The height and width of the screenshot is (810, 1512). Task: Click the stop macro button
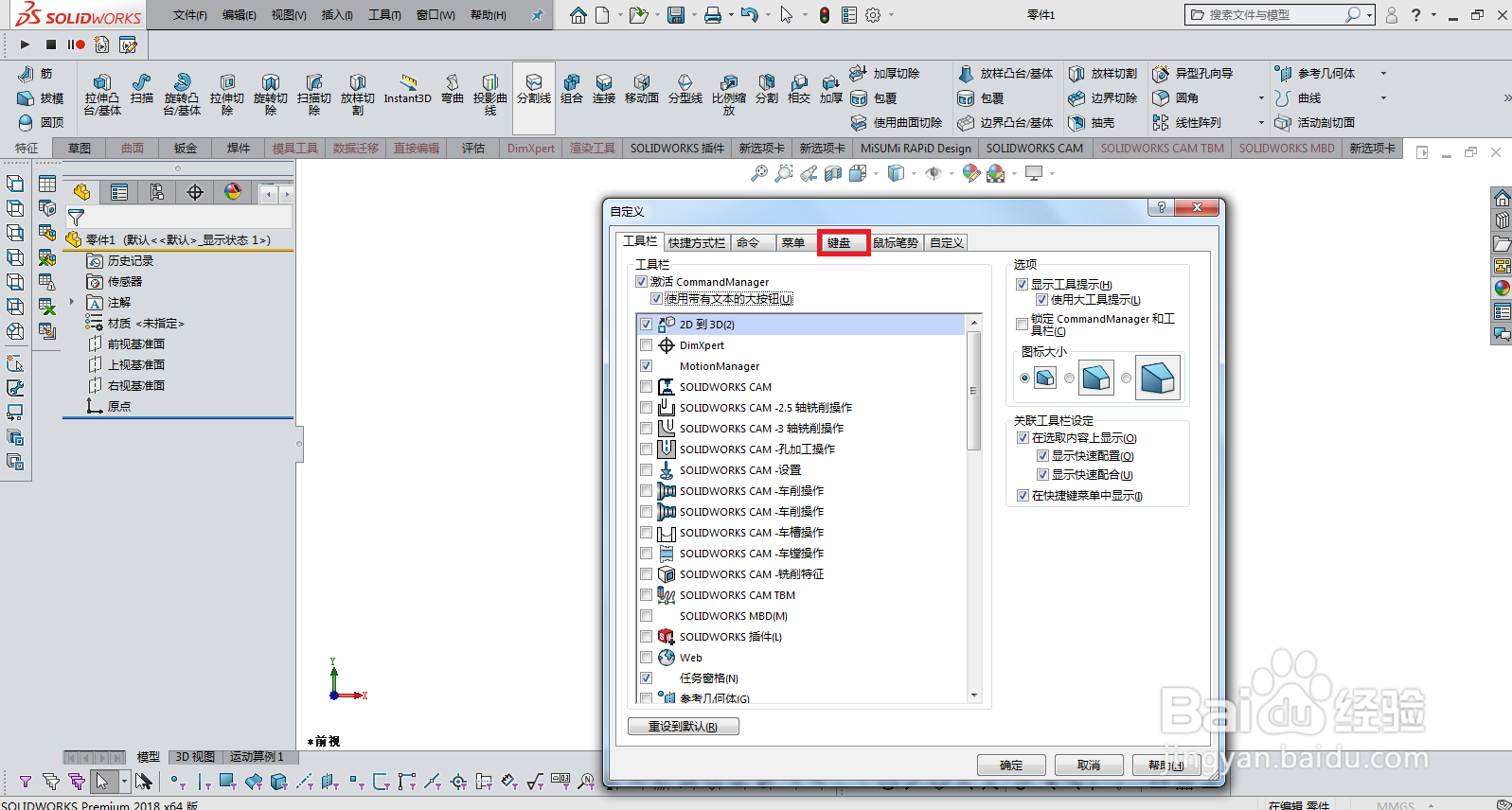[51, 44]
